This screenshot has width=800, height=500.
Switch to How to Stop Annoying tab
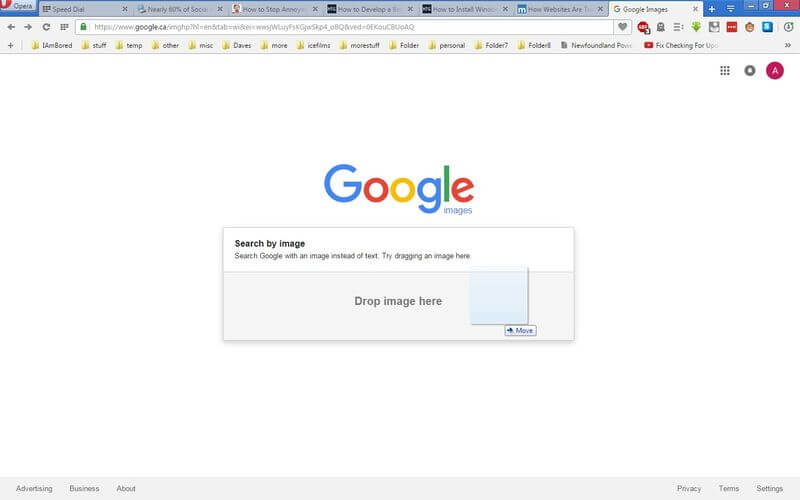[276, 9]
